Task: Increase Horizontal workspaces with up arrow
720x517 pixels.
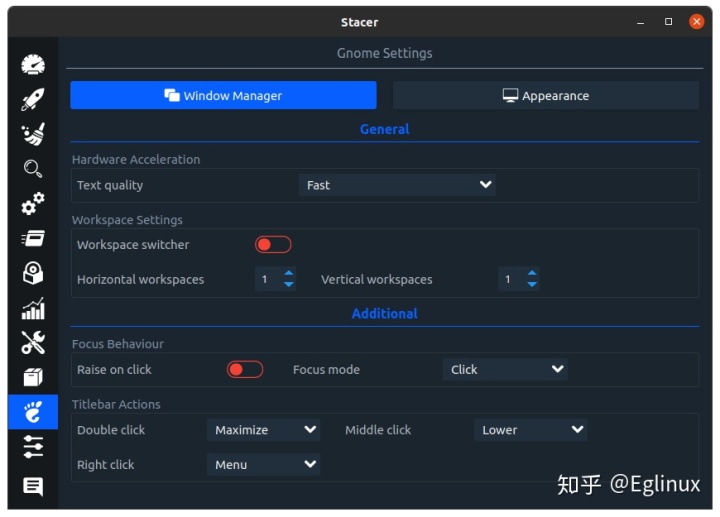Action: (x=289, y=273)
